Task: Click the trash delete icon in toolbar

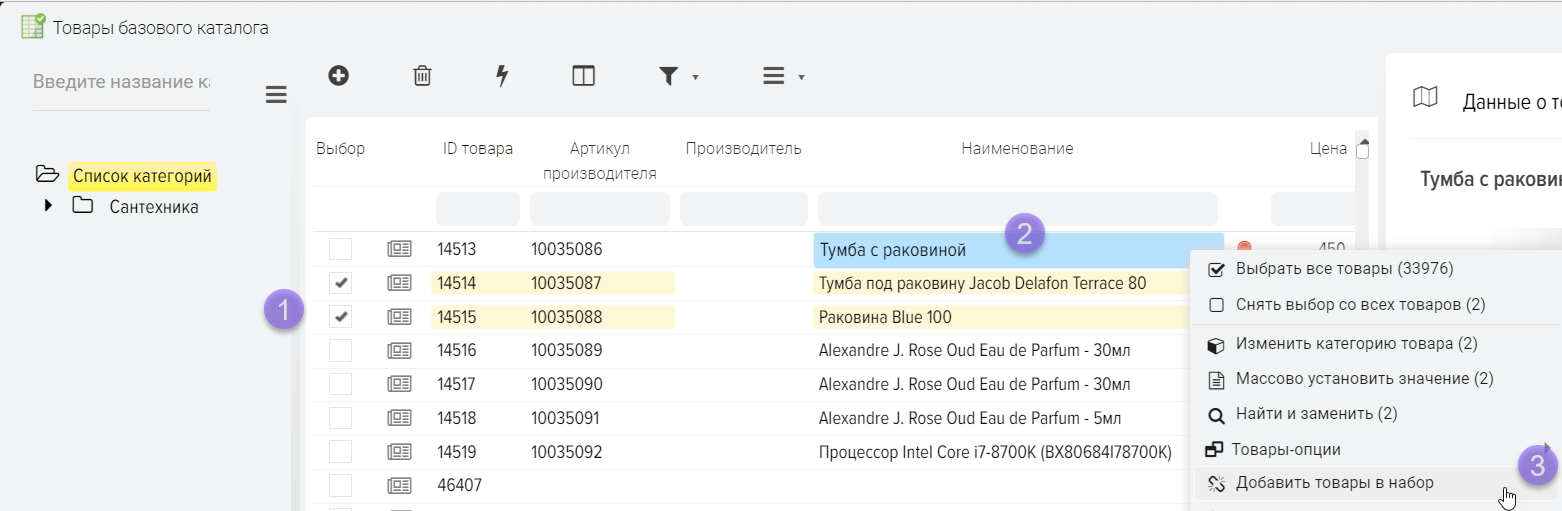Action: pyautogui.click(x=422, y=76)
